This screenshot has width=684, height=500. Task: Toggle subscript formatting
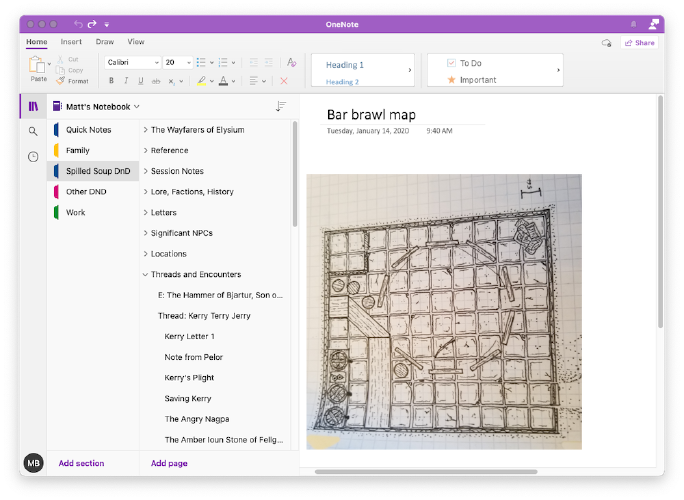pyautogui.click(x=171, y=81)
